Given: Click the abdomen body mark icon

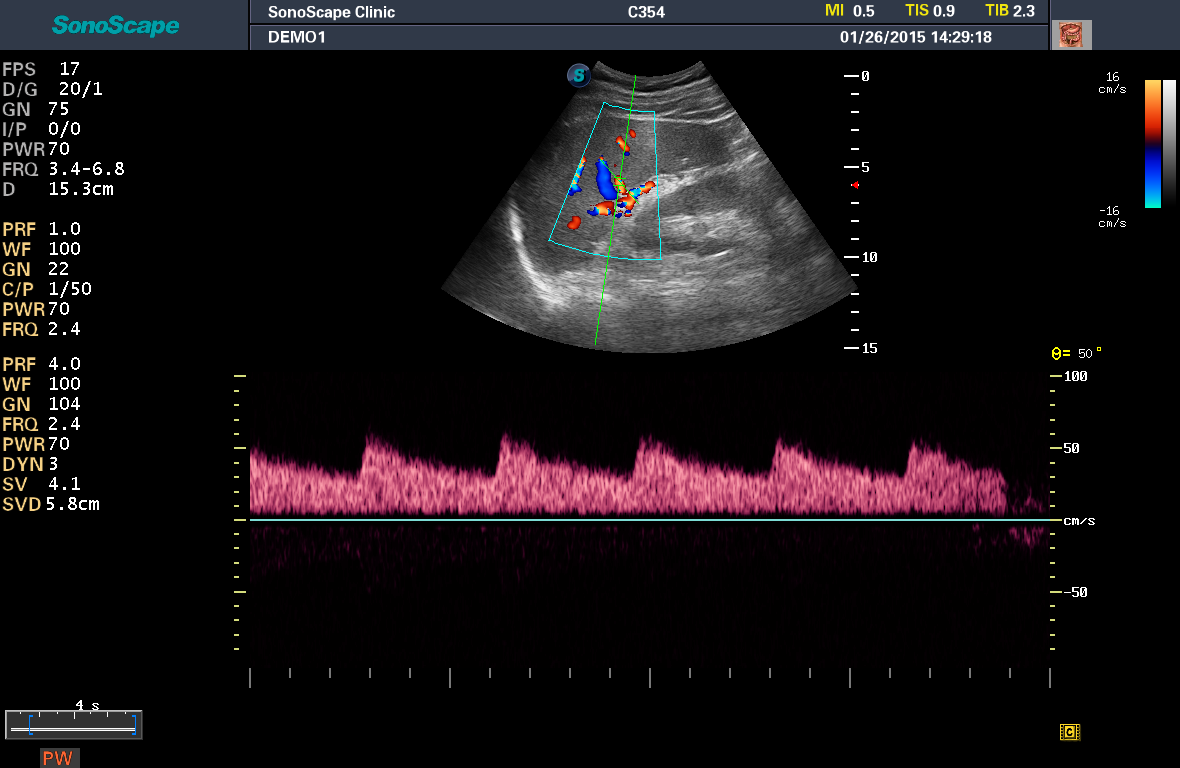Looking at the screenshot, I should point(1071,35).
